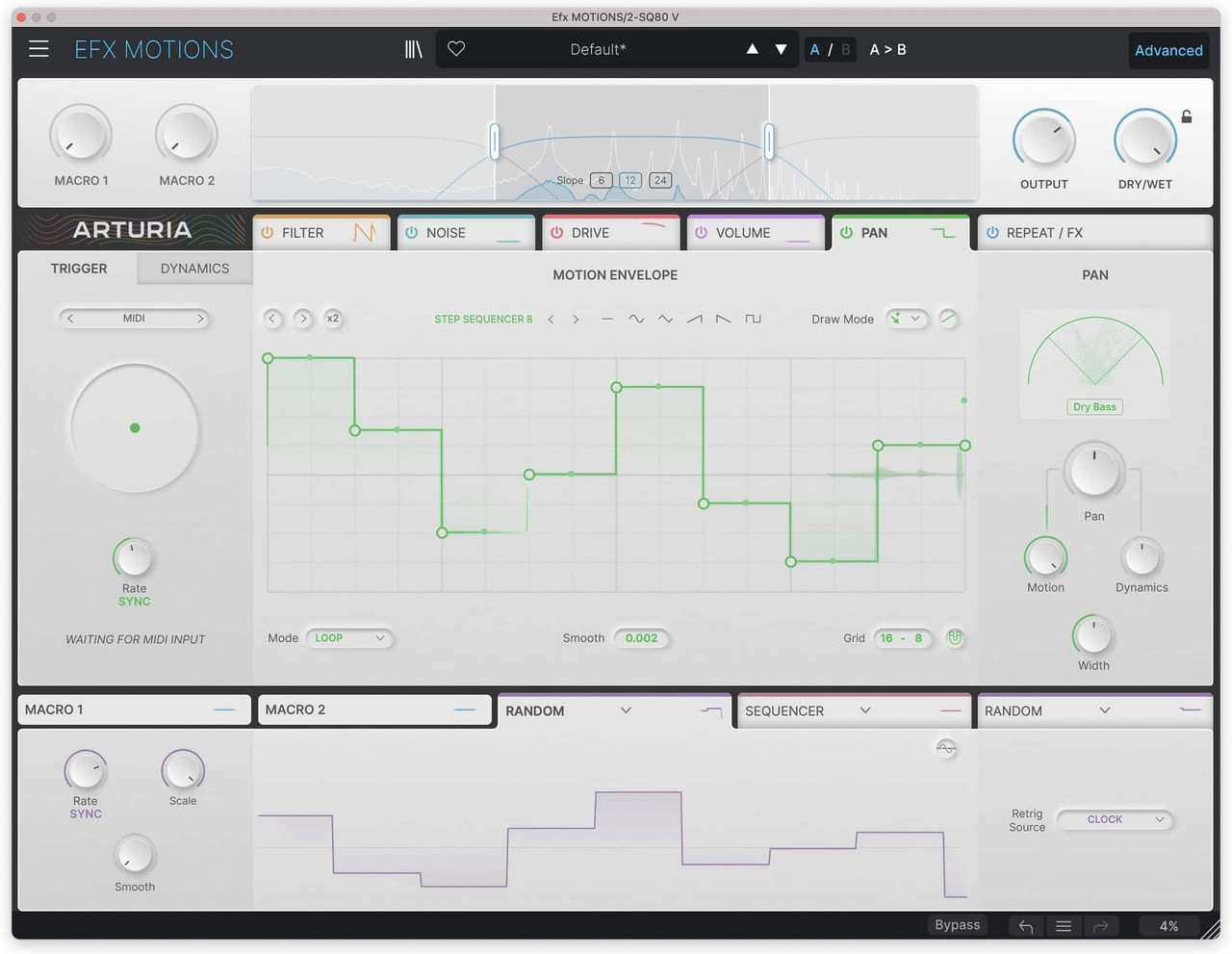Screen dimensions: 1232x954
Task: Open the Draw Mode dropdown
Action: coord(906,319)
